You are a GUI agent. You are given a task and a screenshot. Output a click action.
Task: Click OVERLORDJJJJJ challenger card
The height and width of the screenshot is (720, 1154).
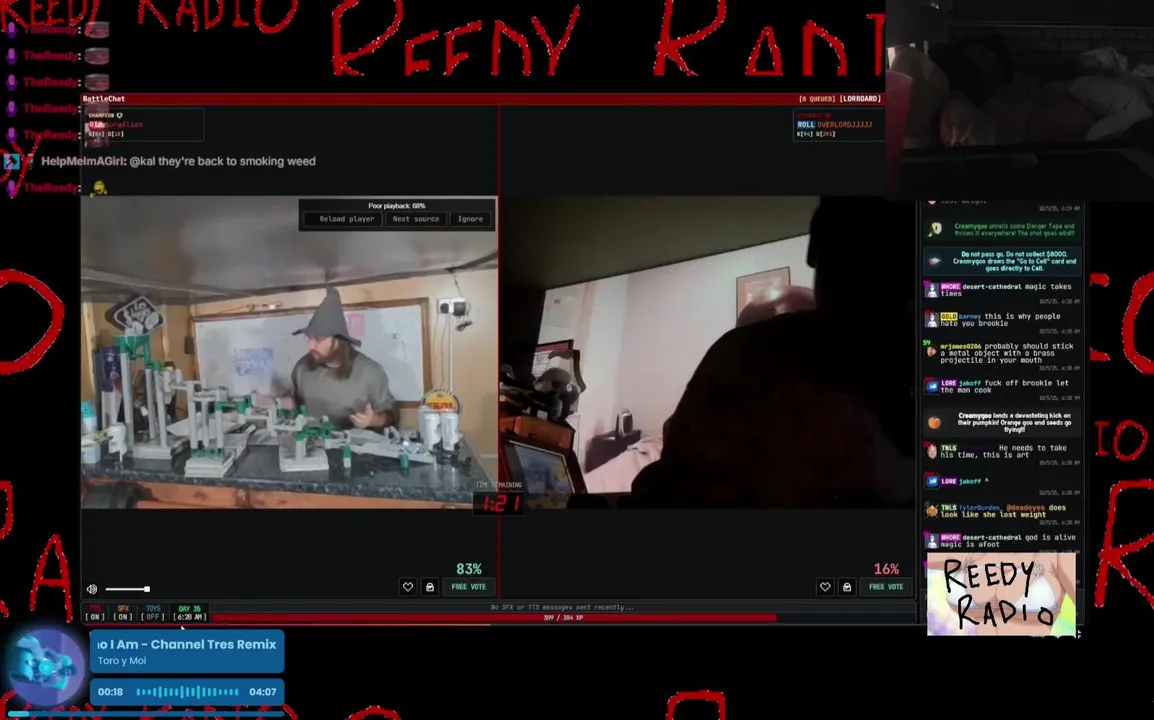[838, 125]
